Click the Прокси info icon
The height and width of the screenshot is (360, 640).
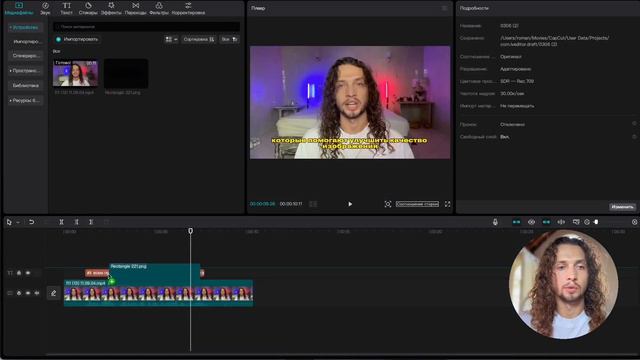pyautogui.click(x=634, y=124)
